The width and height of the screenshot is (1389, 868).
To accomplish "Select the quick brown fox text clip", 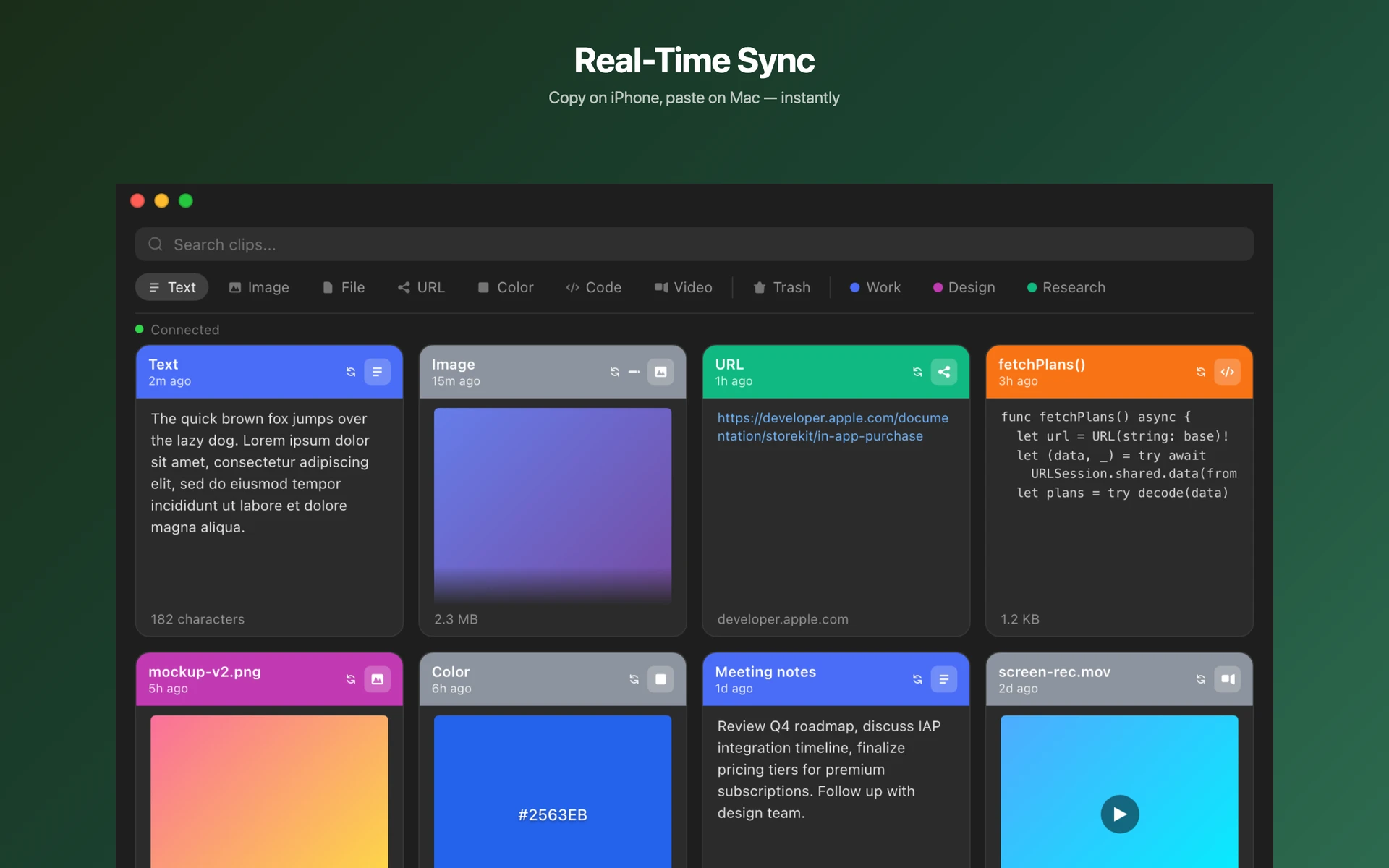I will [x=260, y=473].
